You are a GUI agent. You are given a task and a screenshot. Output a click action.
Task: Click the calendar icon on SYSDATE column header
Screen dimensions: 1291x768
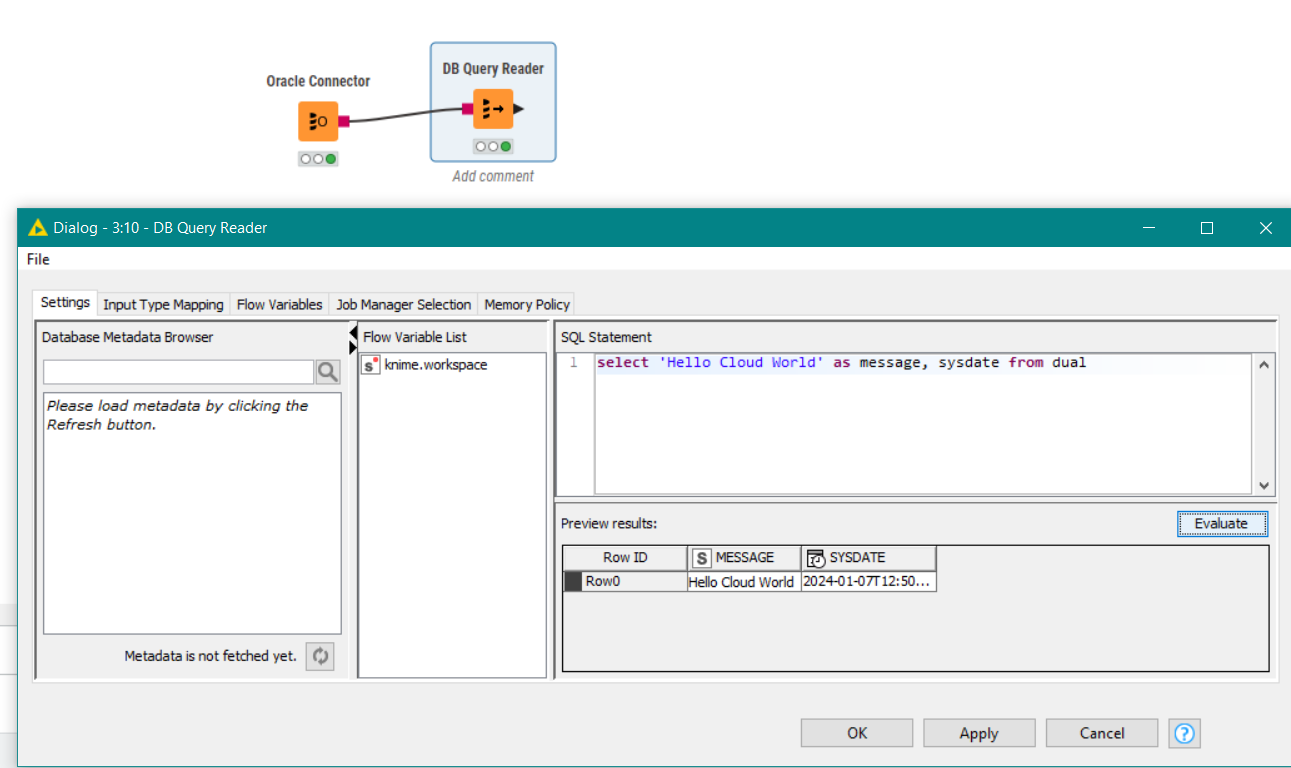coord(814,557)
